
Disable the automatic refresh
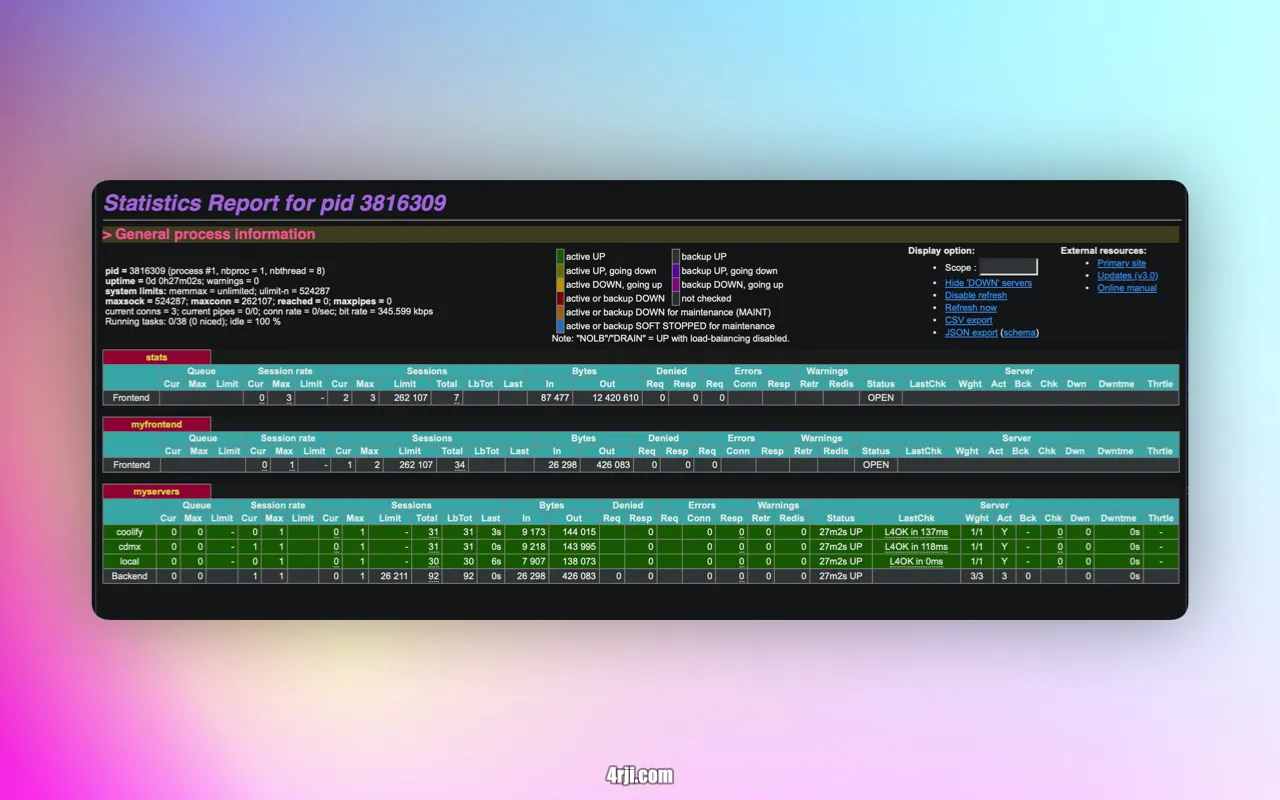(x=975, y=295)
